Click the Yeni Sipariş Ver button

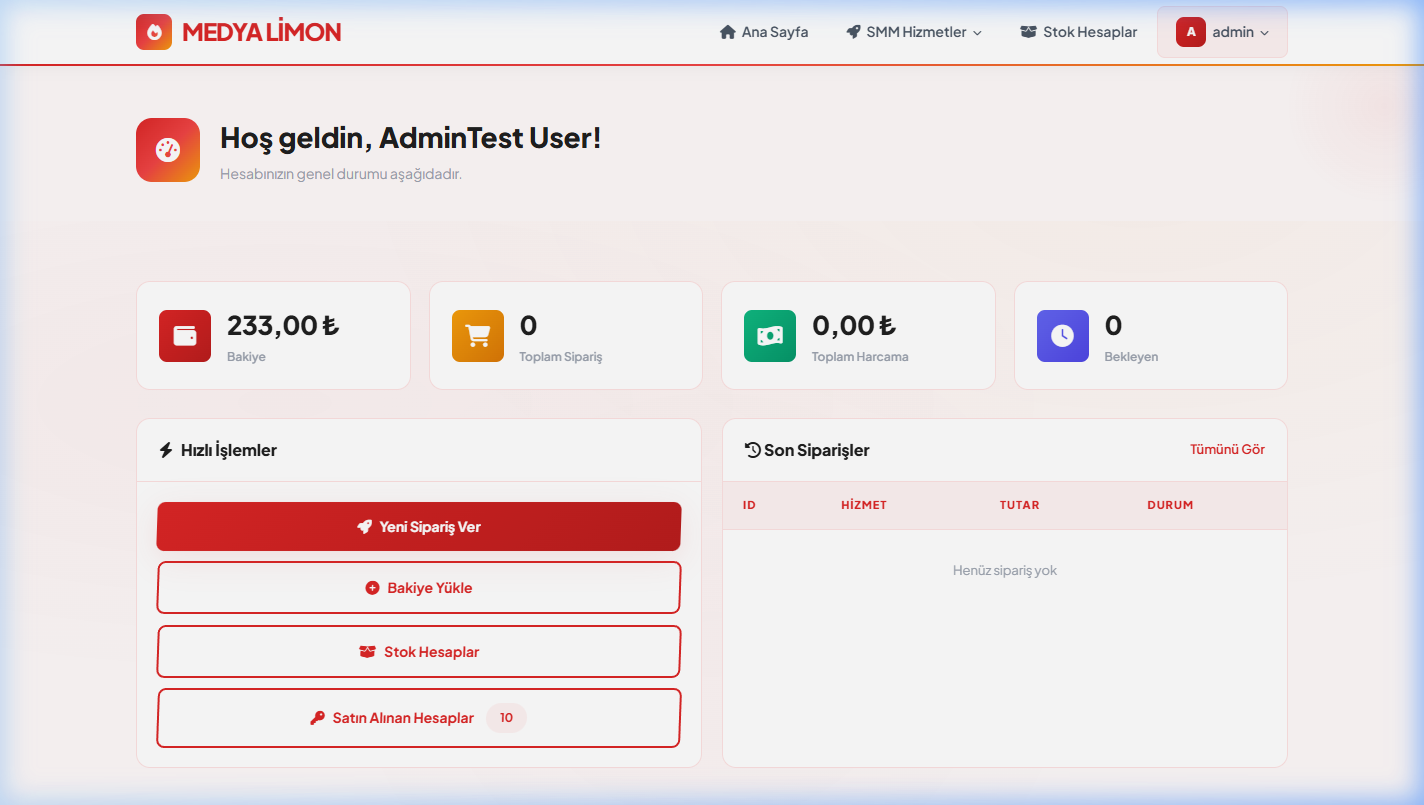418,526
